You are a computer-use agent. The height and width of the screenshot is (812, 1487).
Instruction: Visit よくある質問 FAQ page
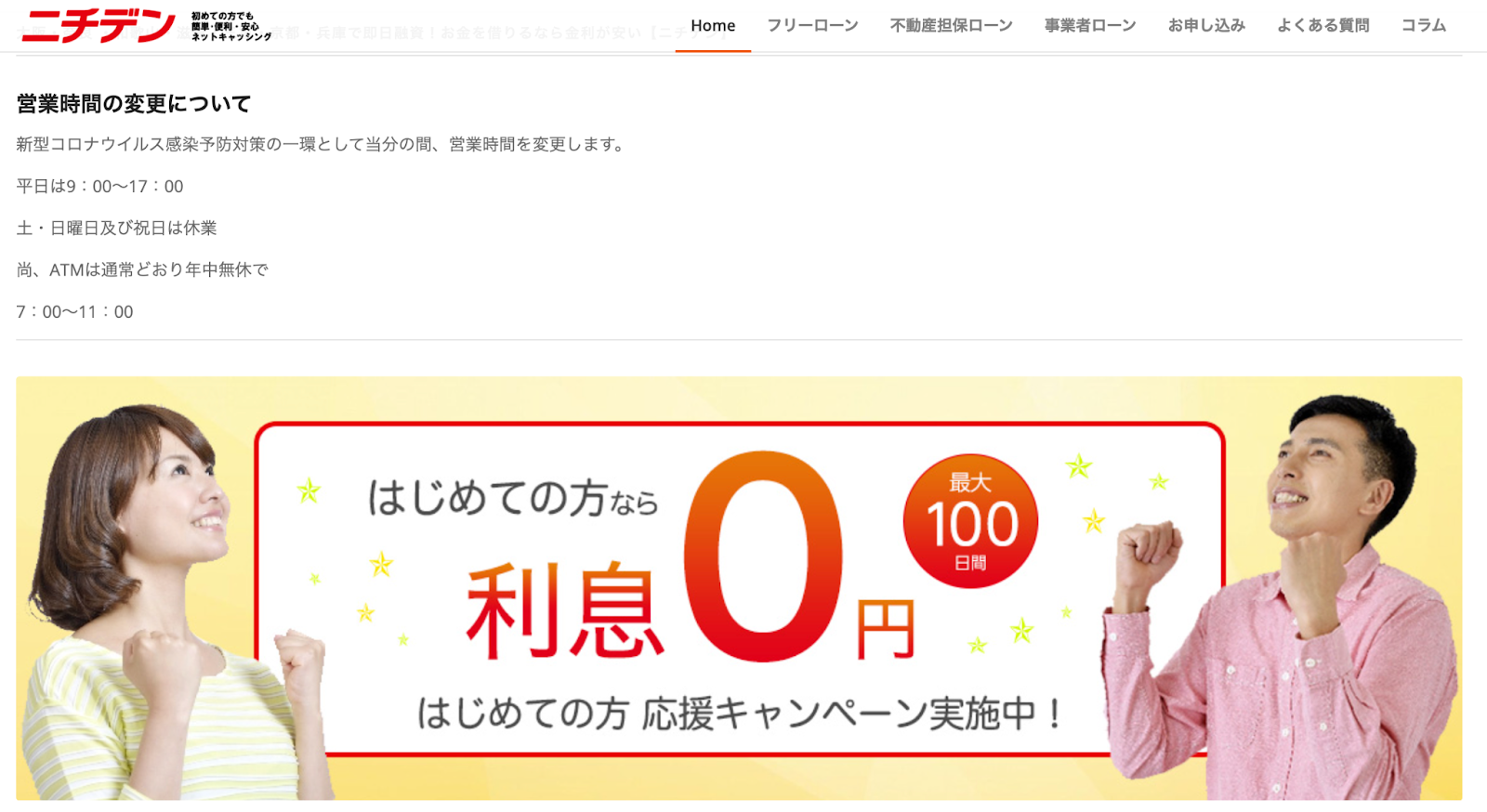1323,26
